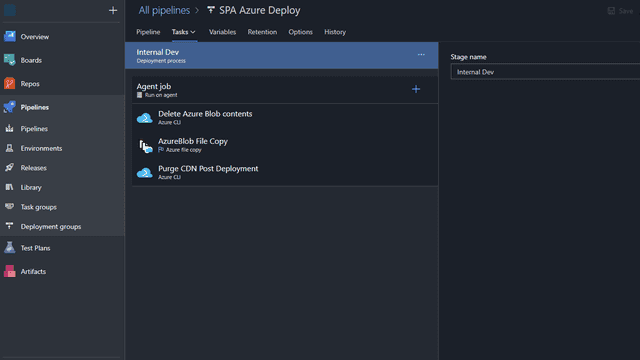Open the Options tab
Viewport: 640px width, 360px height.
300,32
